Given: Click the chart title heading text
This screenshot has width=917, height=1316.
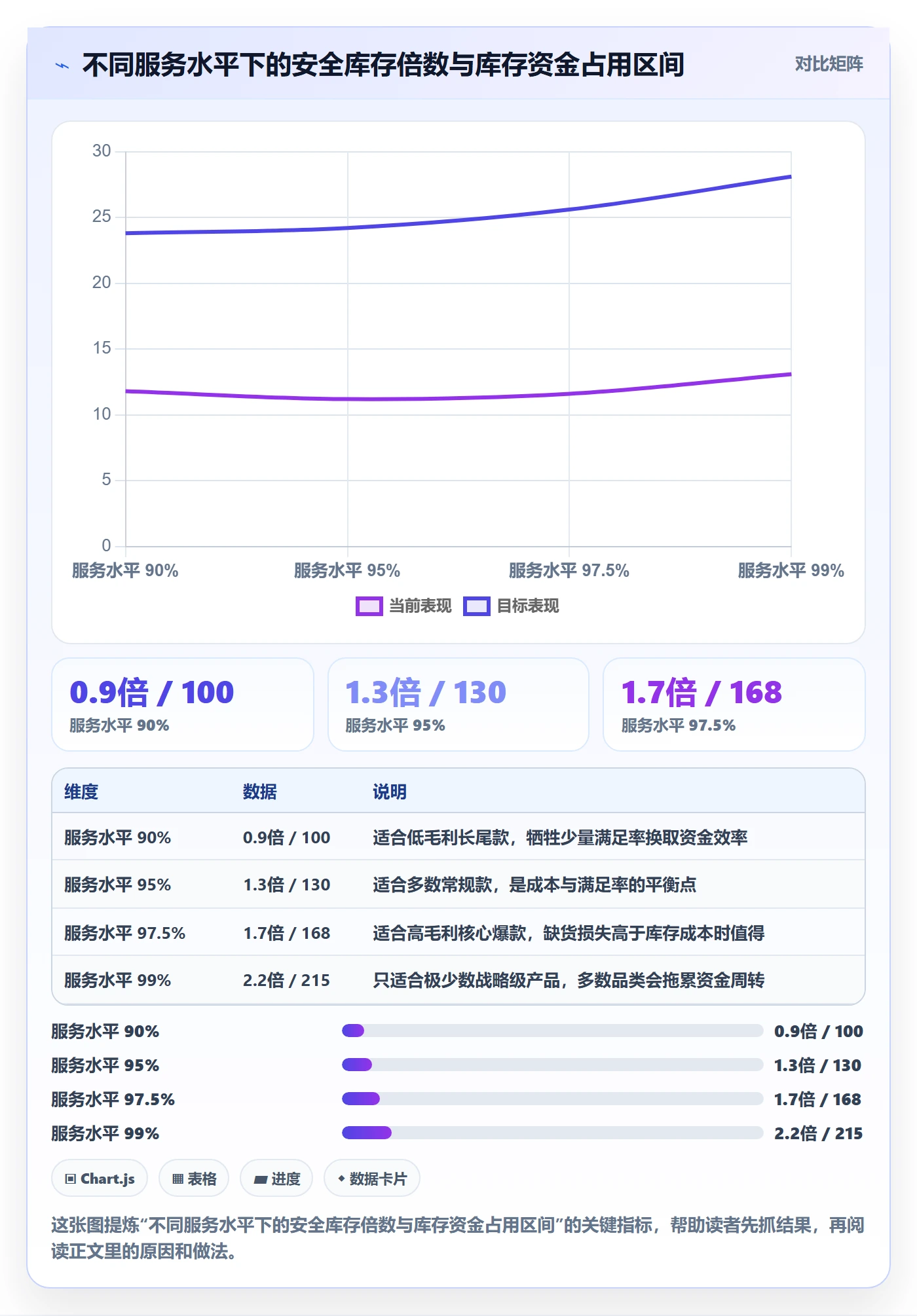Looking at the screenshot, I should (384, 65).
